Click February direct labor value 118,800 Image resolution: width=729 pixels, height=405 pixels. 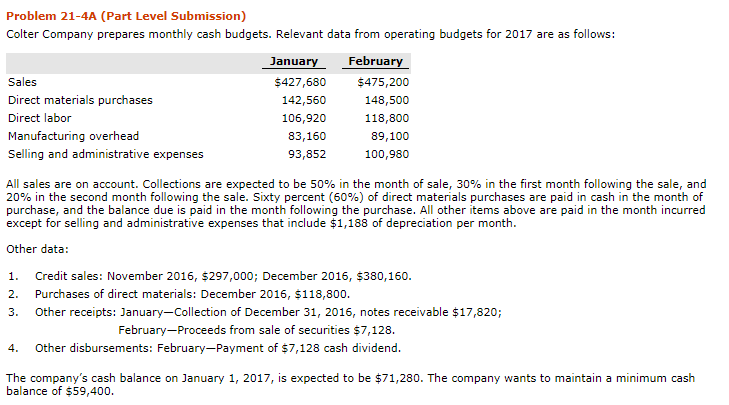click(x=387, y=119)
